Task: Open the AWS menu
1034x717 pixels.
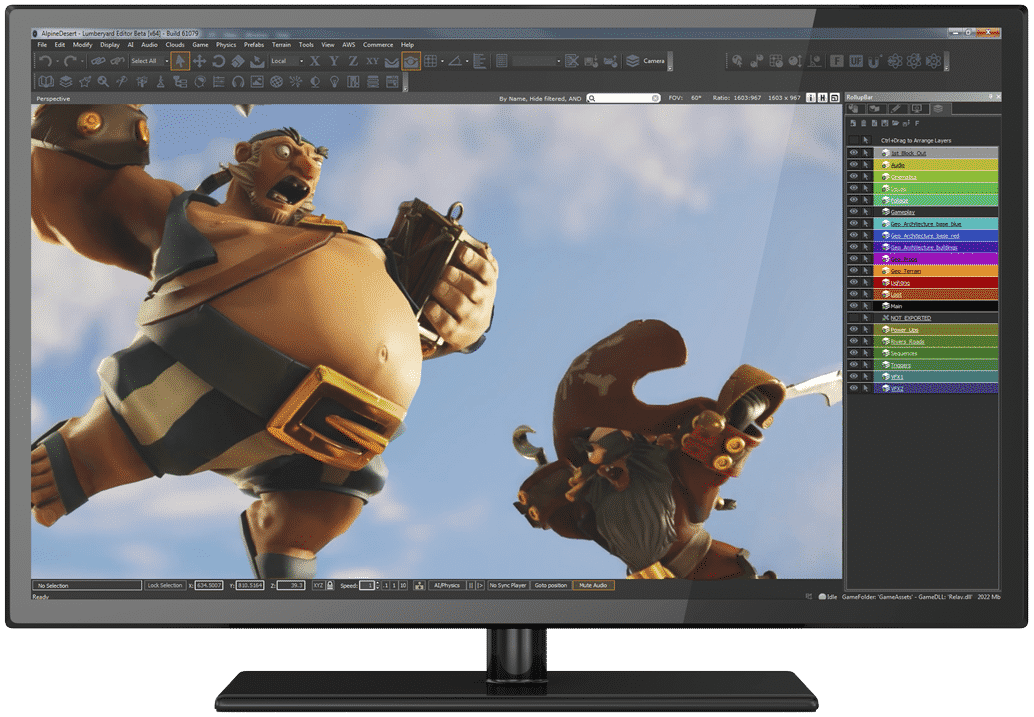Action: [x=349, y=45]
